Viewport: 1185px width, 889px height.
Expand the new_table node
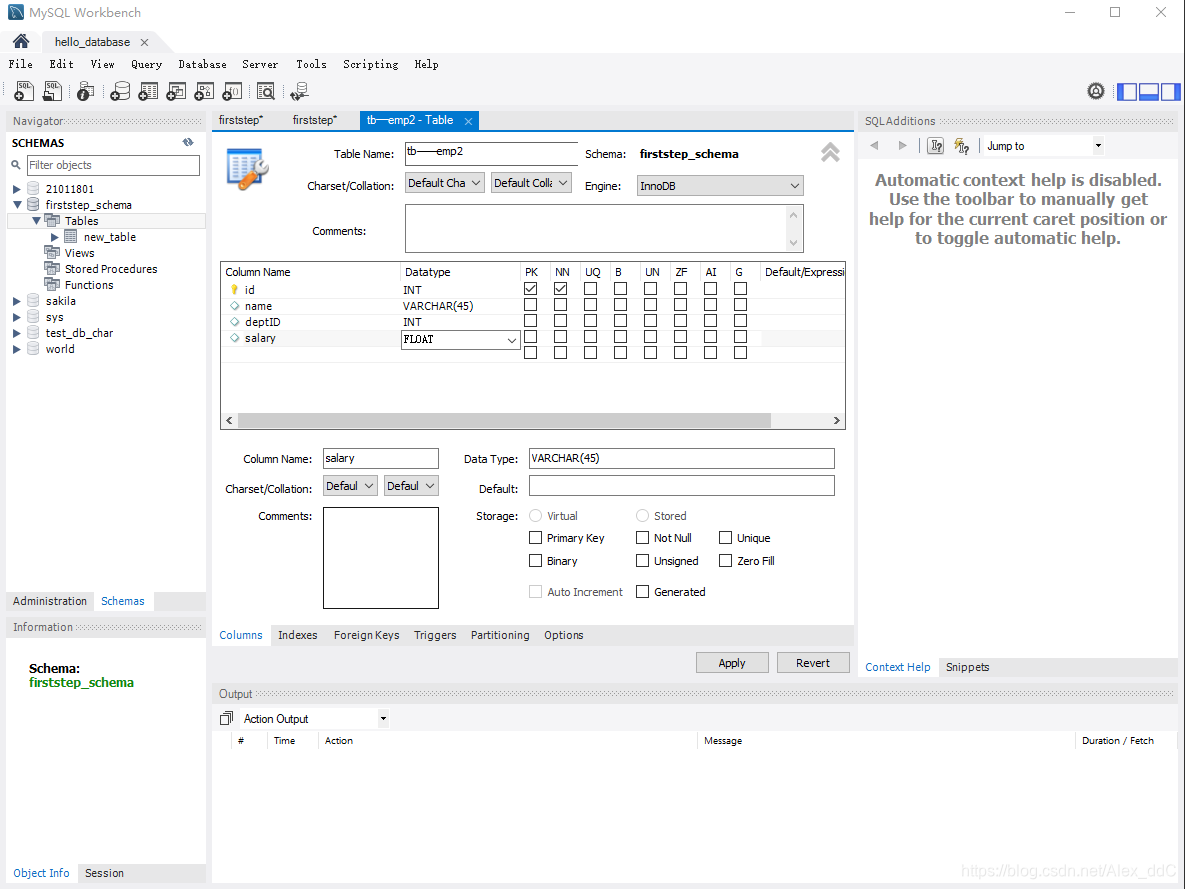[54, 237]
